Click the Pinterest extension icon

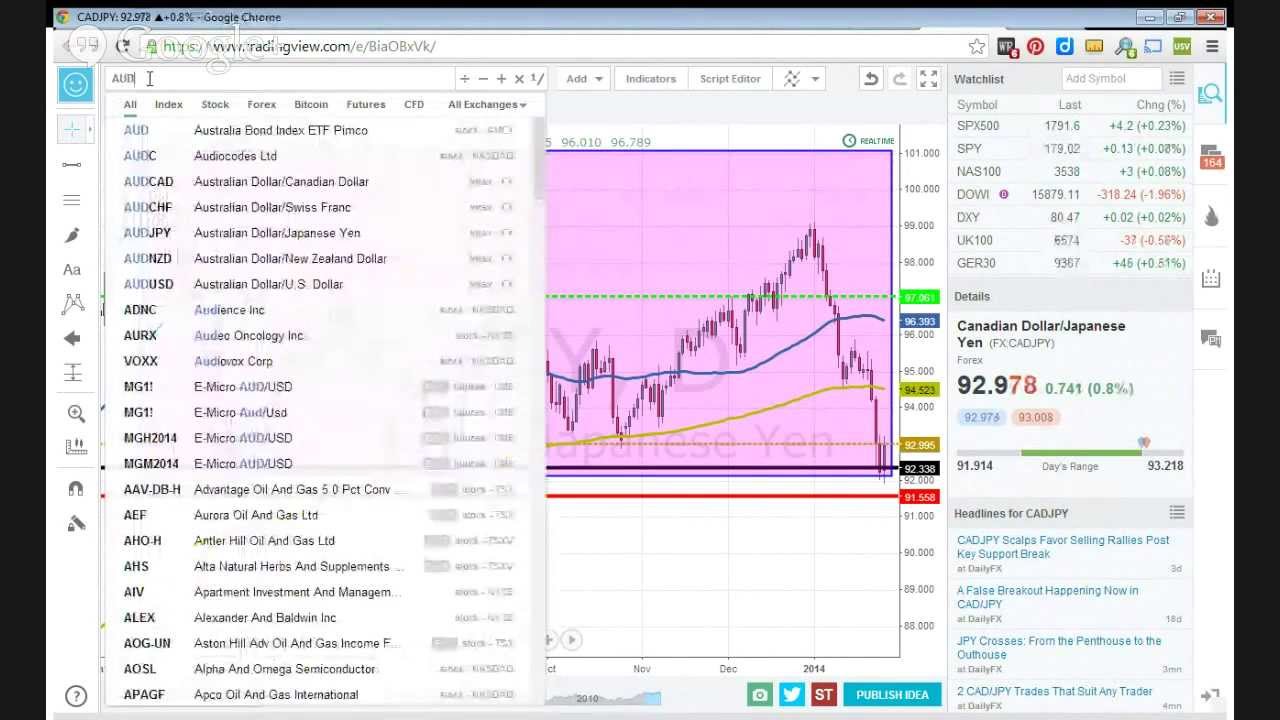coord(1035,46)
